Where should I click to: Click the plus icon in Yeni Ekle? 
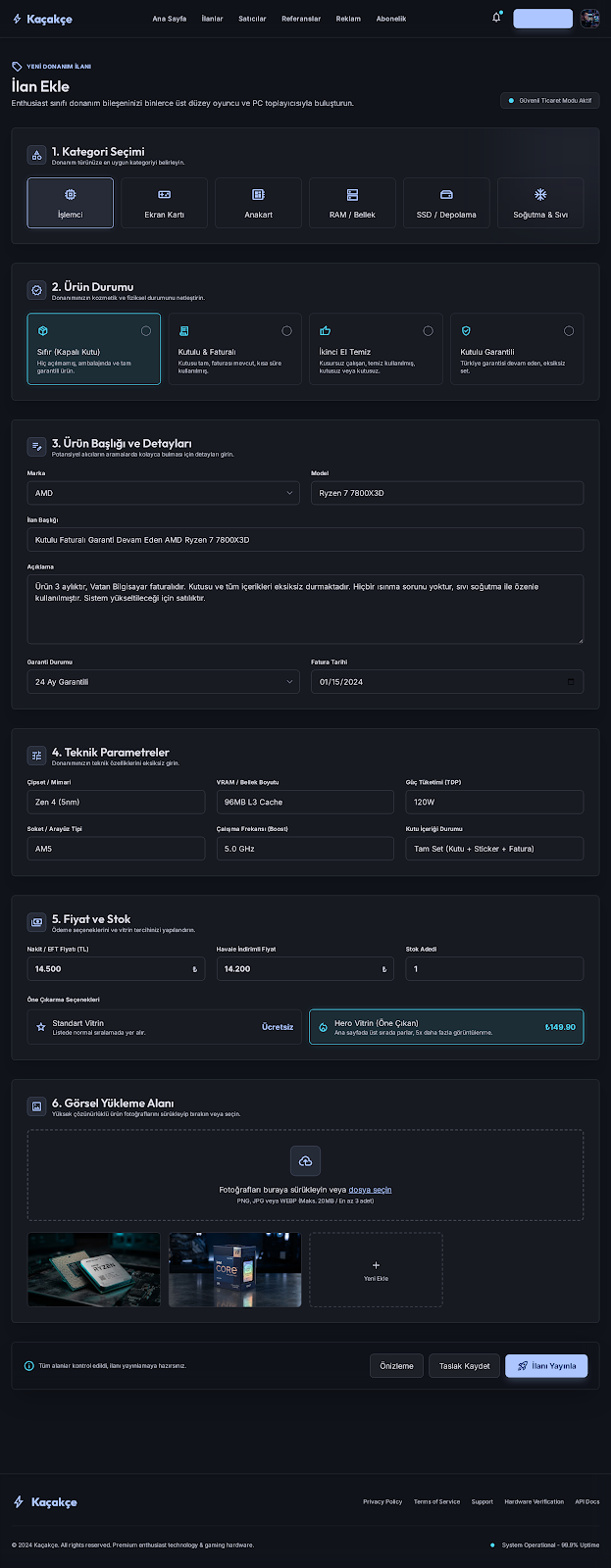[376, 1265]
